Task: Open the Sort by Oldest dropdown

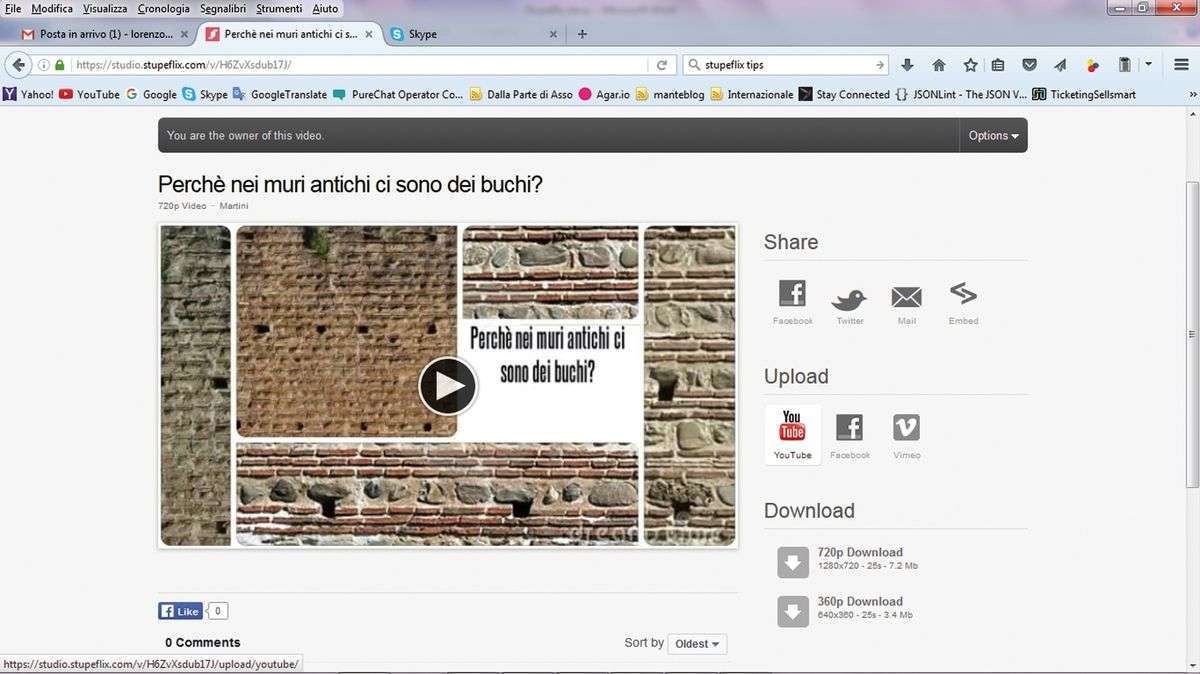Action: 697,644
